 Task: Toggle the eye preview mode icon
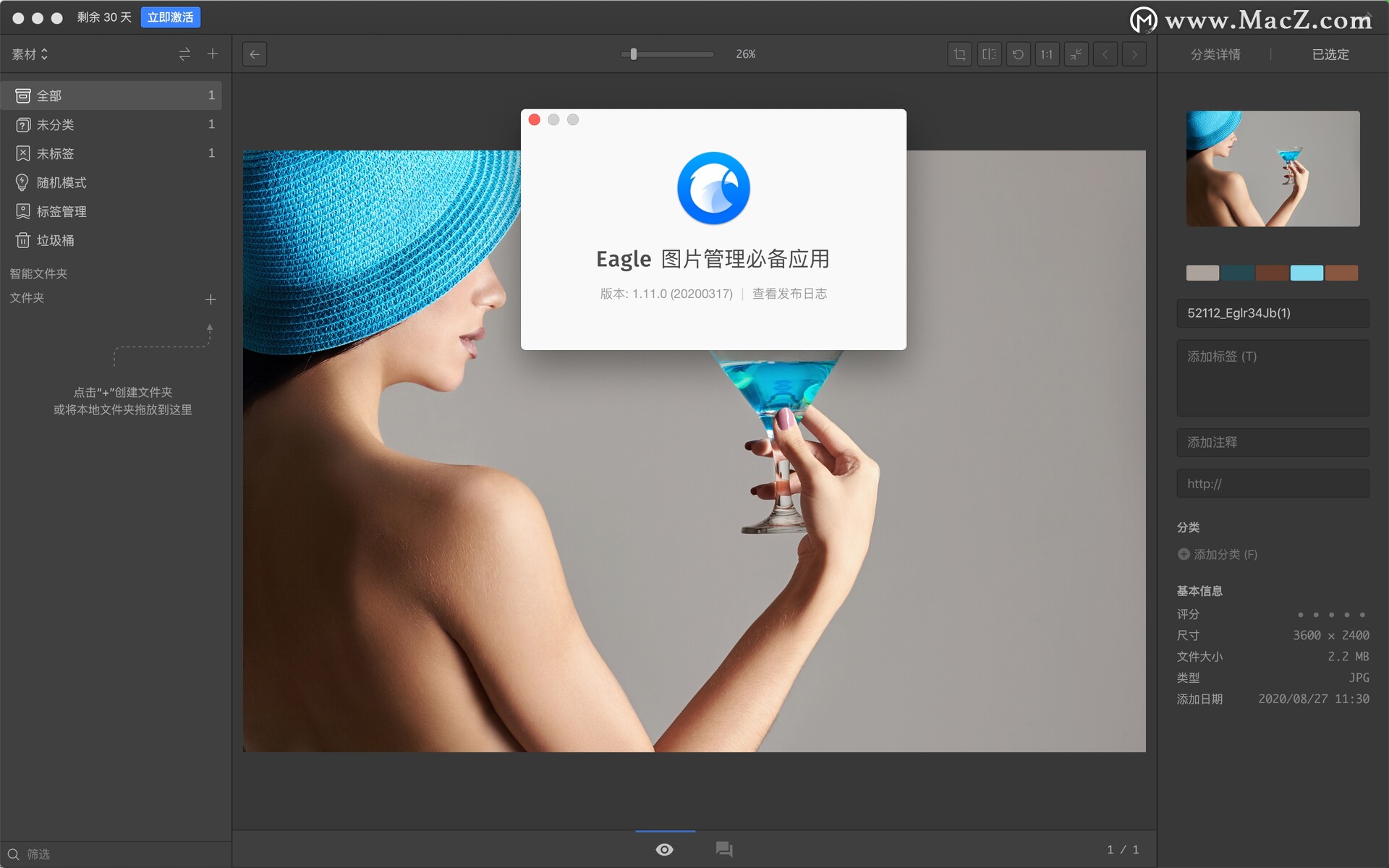tap(664, 849)
